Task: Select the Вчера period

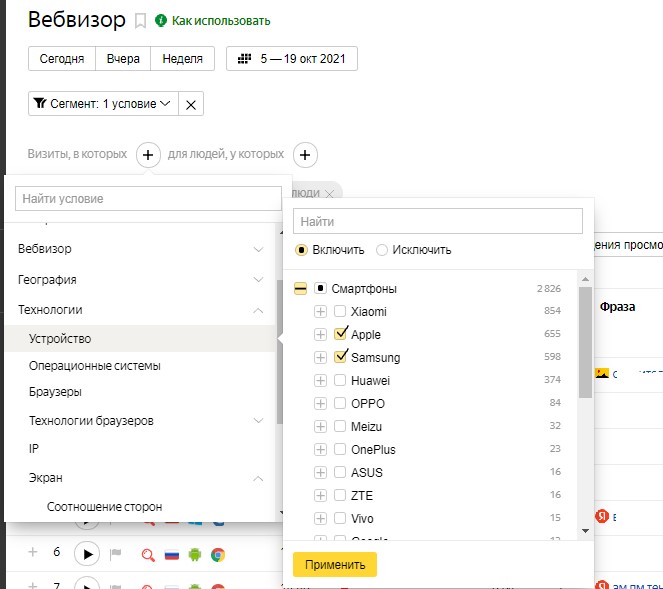Action: click(x=123, y=58)
